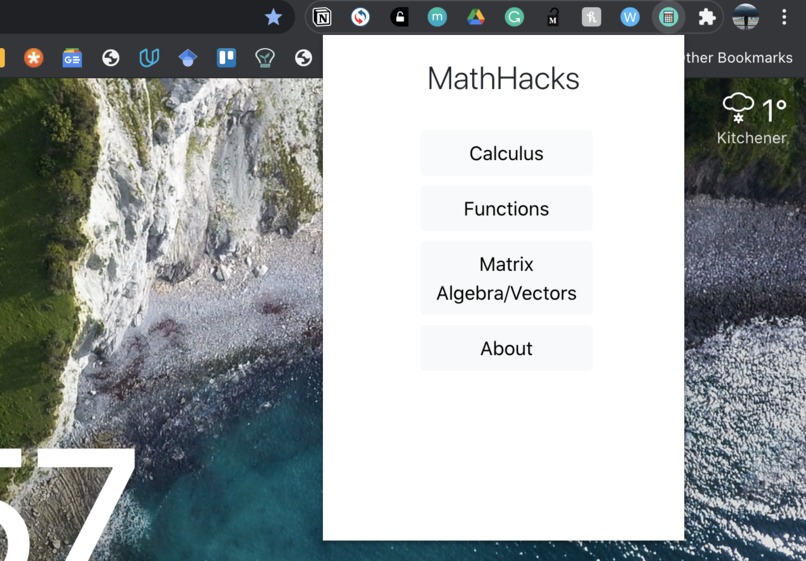Open the Google Drive extension
The image size is (806, 561).
(475, 17)
